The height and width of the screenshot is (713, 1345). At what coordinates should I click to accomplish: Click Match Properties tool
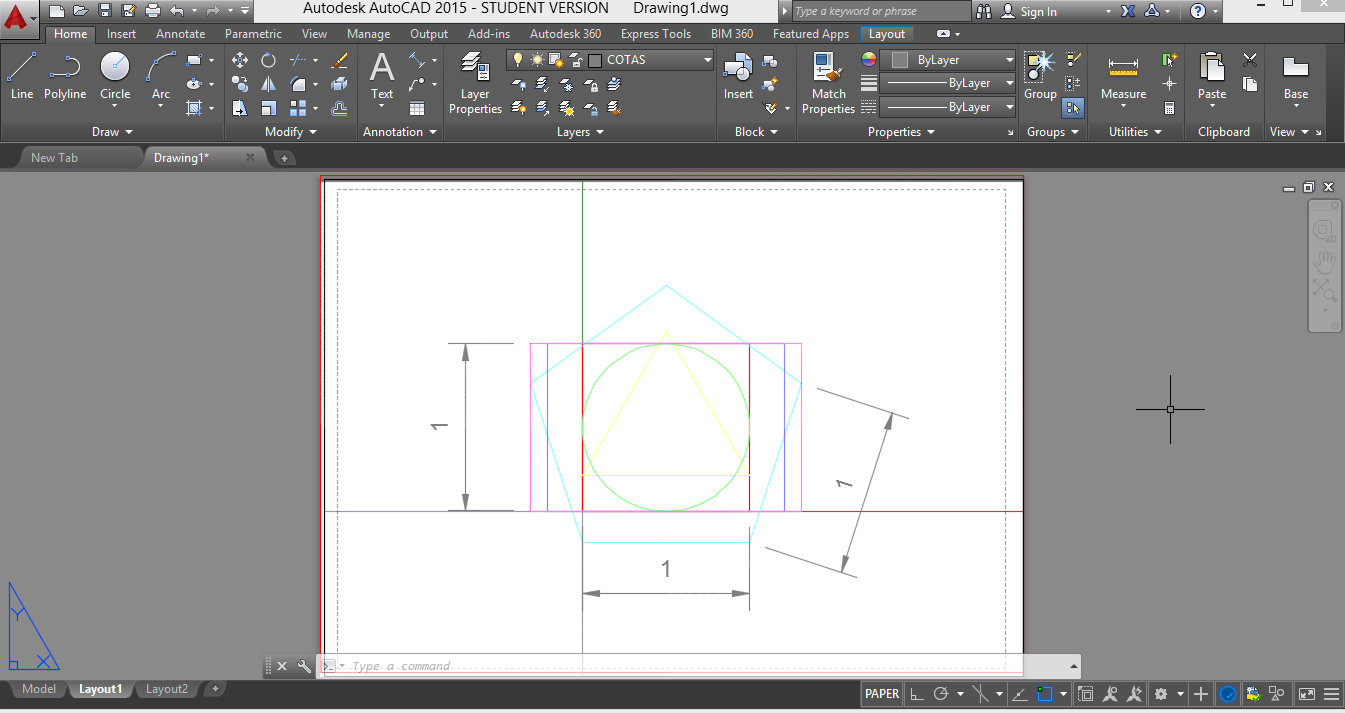point(828,84)
